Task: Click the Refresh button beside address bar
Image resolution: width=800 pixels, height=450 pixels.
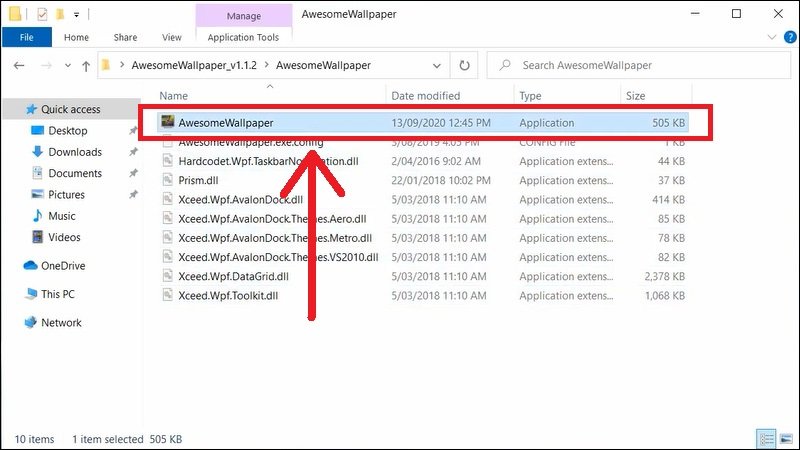Action: (464, 65)
